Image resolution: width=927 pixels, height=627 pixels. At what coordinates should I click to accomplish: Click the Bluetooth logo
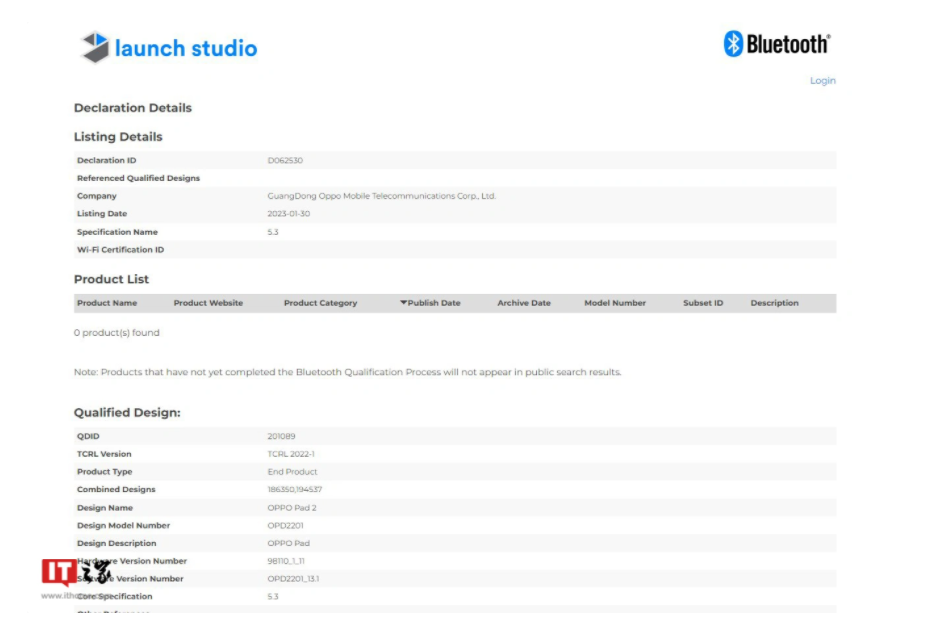point(777,44)
